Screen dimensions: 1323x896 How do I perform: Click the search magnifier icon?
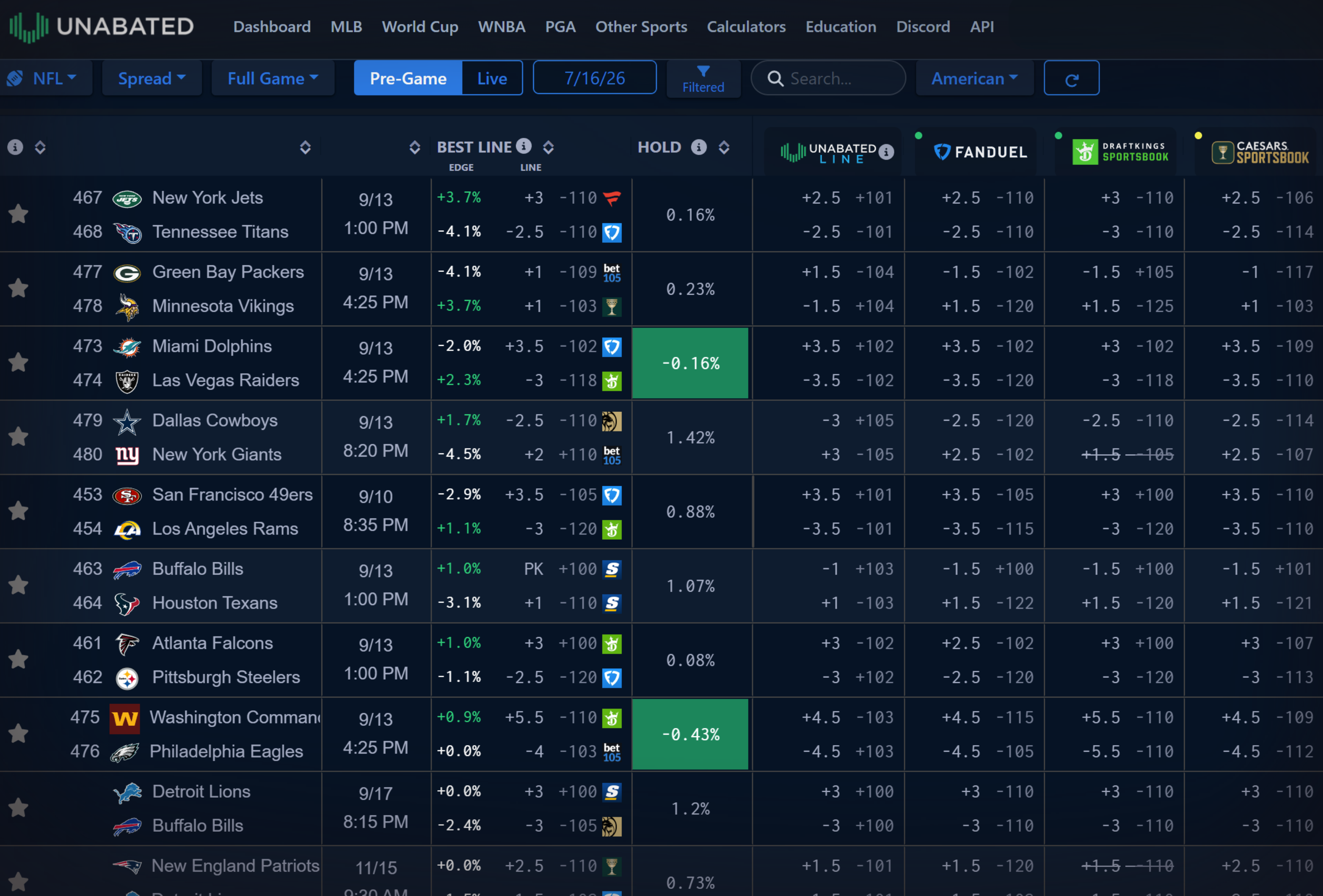coord(775,79)
